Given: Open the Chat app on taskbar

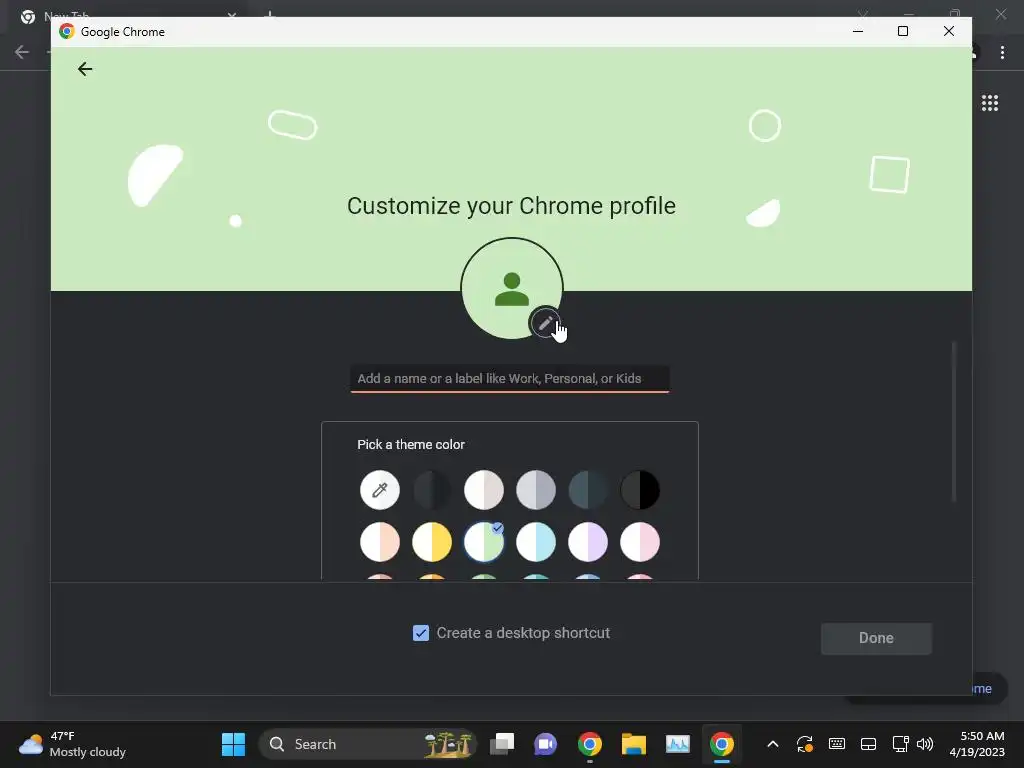Looking at the screenshot, I should [x=545, y=744].
